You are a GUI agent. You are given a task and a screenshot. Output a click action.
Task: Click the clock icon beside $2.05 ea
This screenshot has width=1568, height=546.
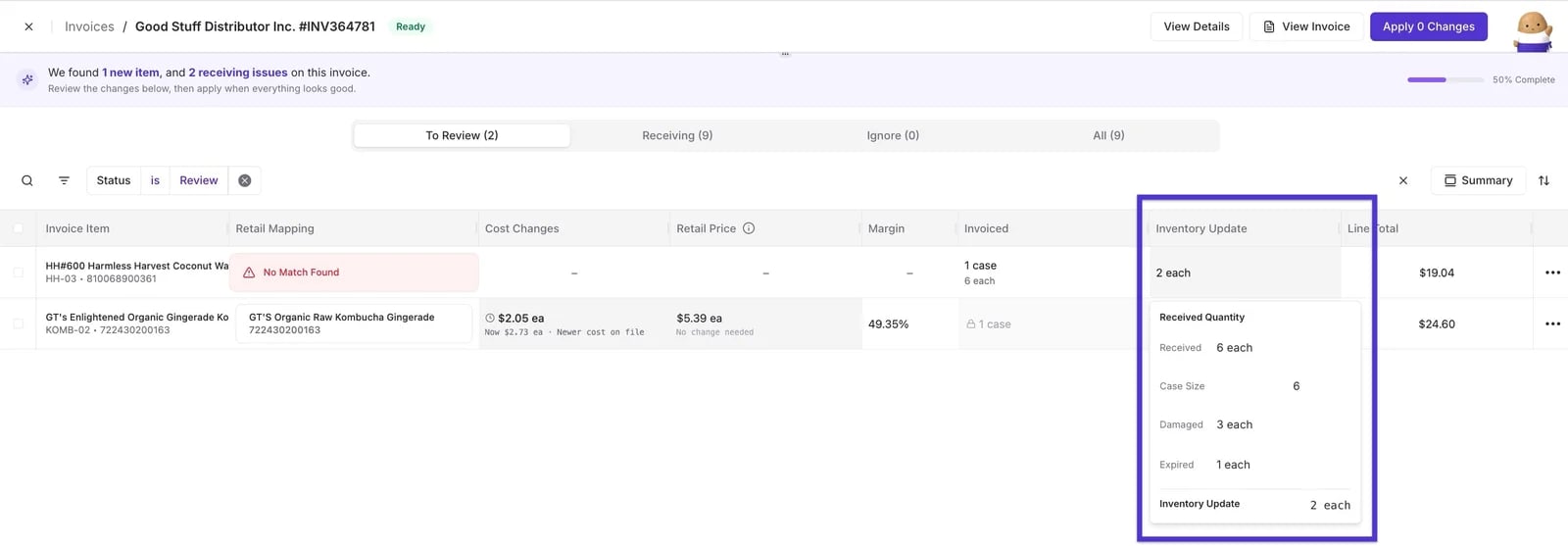490,318
